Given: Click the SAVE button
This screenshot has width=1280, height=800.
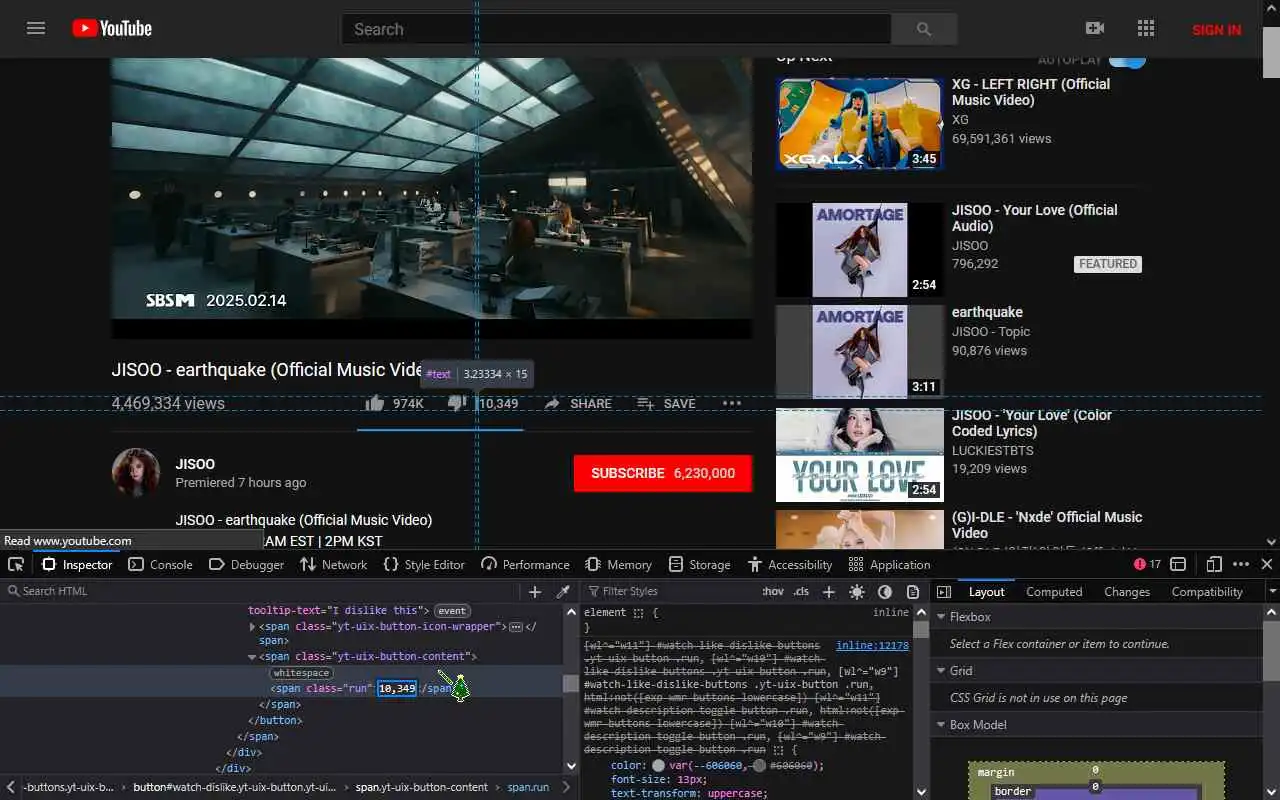Looking at the screenshot, I should coord(666,403).
